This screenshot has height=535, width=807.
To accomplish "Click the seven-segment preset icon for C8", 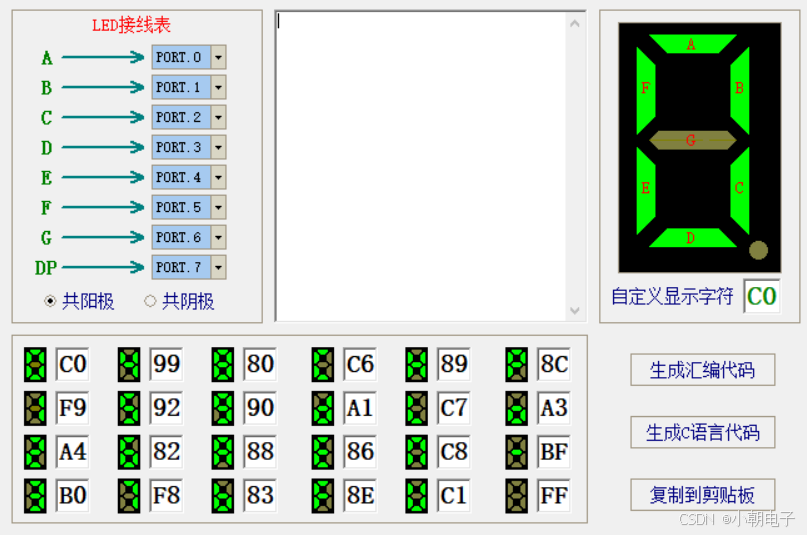I will 416,452.
